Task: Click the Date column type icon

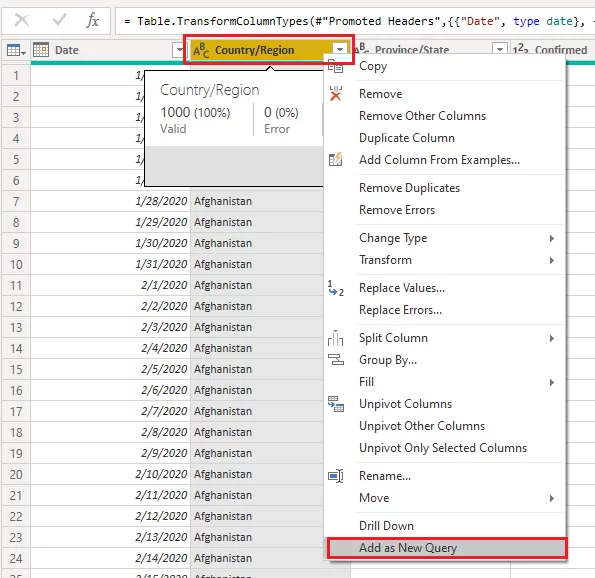Action: coord(41,50)
